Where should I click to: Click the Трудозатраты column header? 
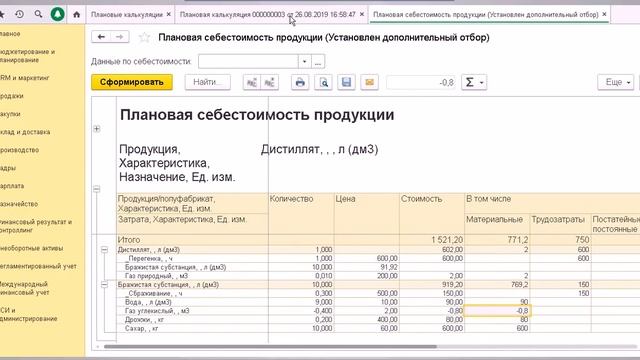click(x=558, y=220)
